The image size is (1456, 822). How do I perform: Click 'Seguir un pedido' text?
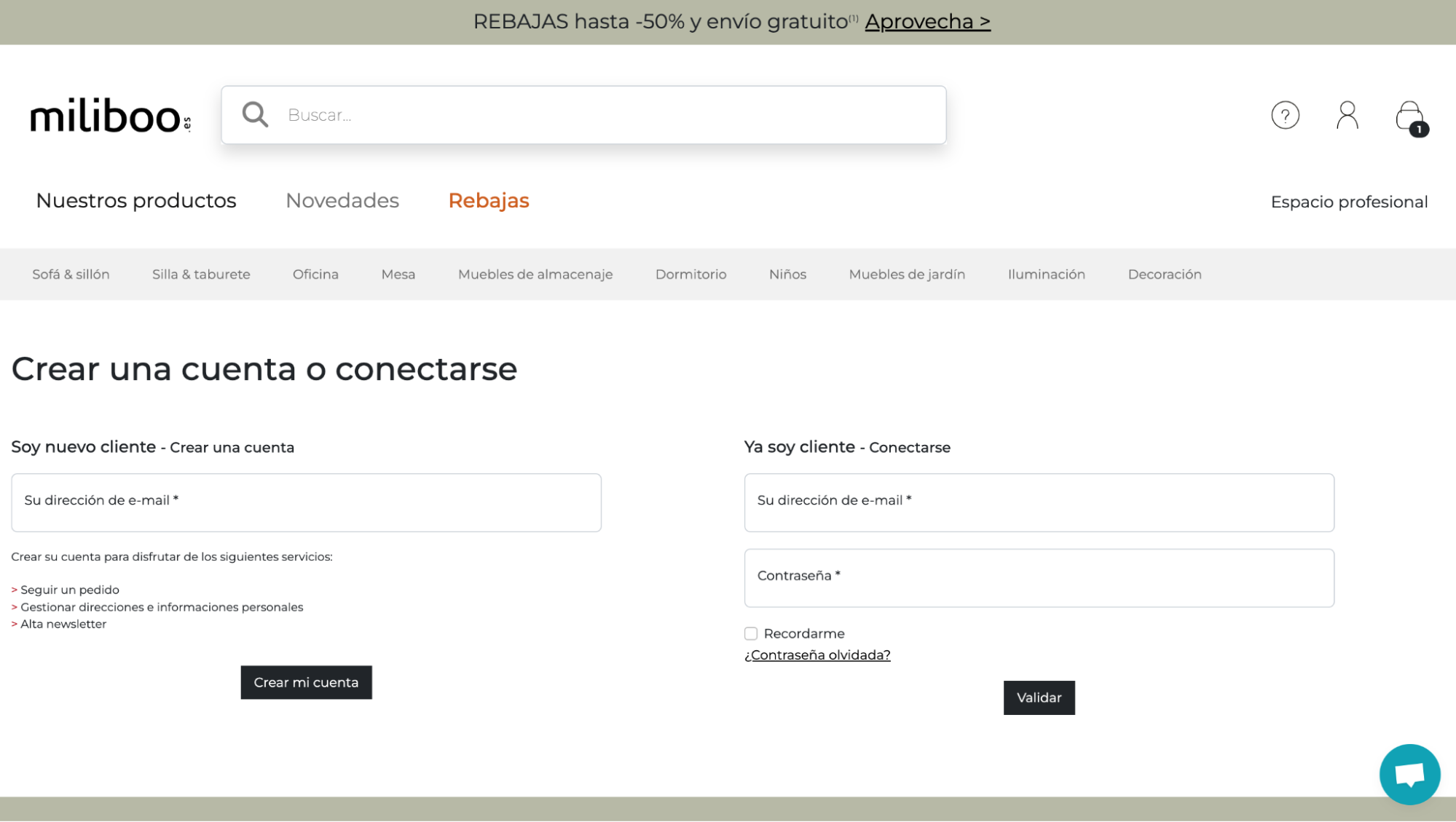coord(70,590)
